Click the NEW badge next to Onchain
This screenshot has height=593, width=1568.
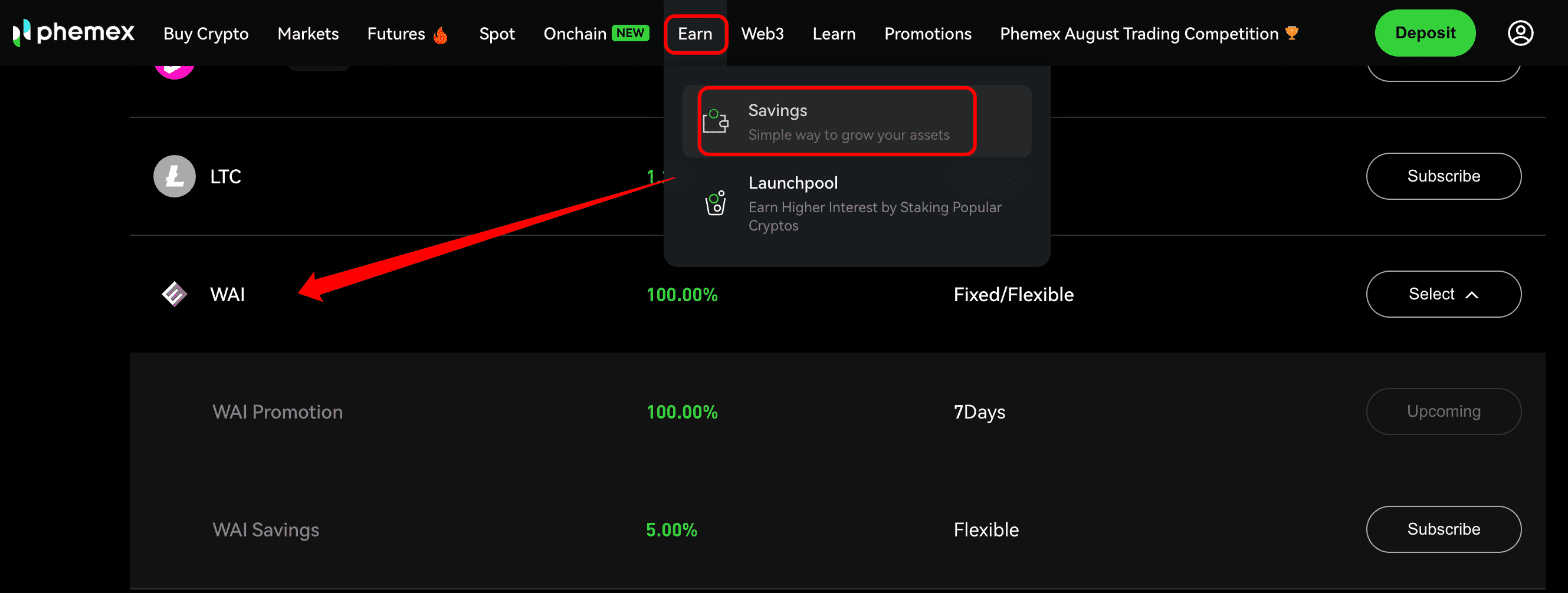point(630,33)
